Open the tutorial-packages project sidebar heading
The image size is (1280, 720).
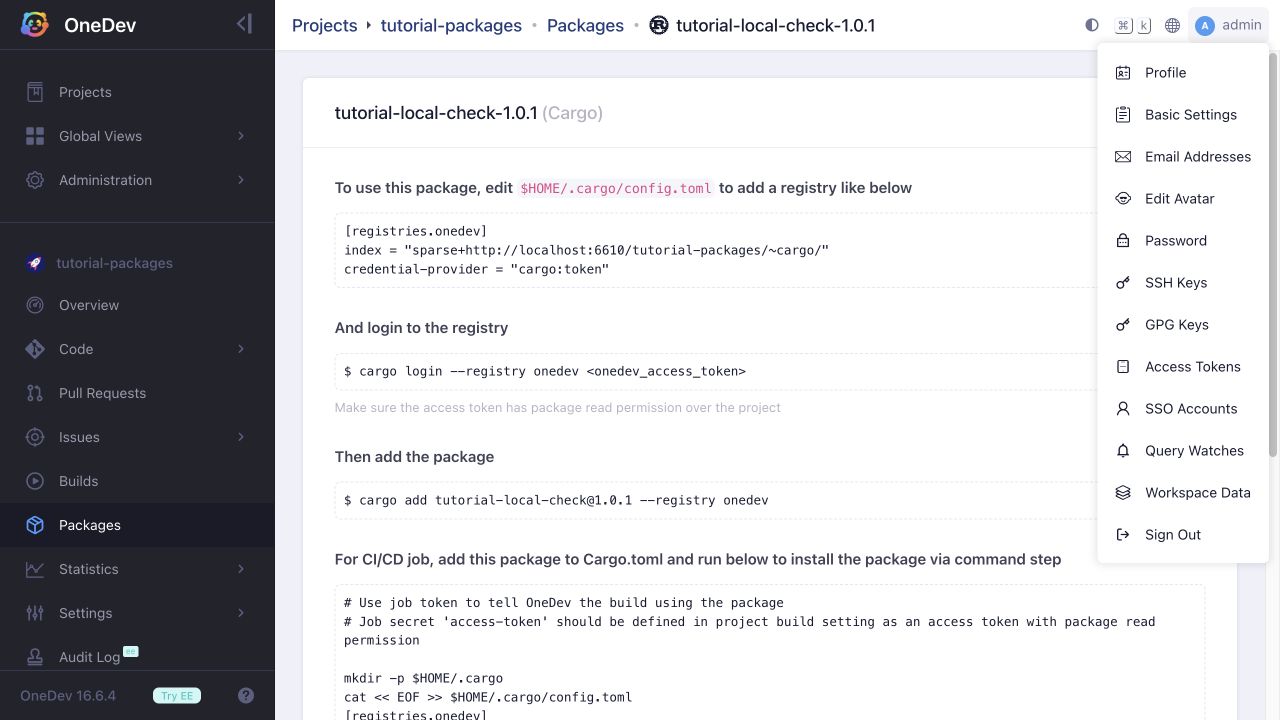tap(114, 263)
